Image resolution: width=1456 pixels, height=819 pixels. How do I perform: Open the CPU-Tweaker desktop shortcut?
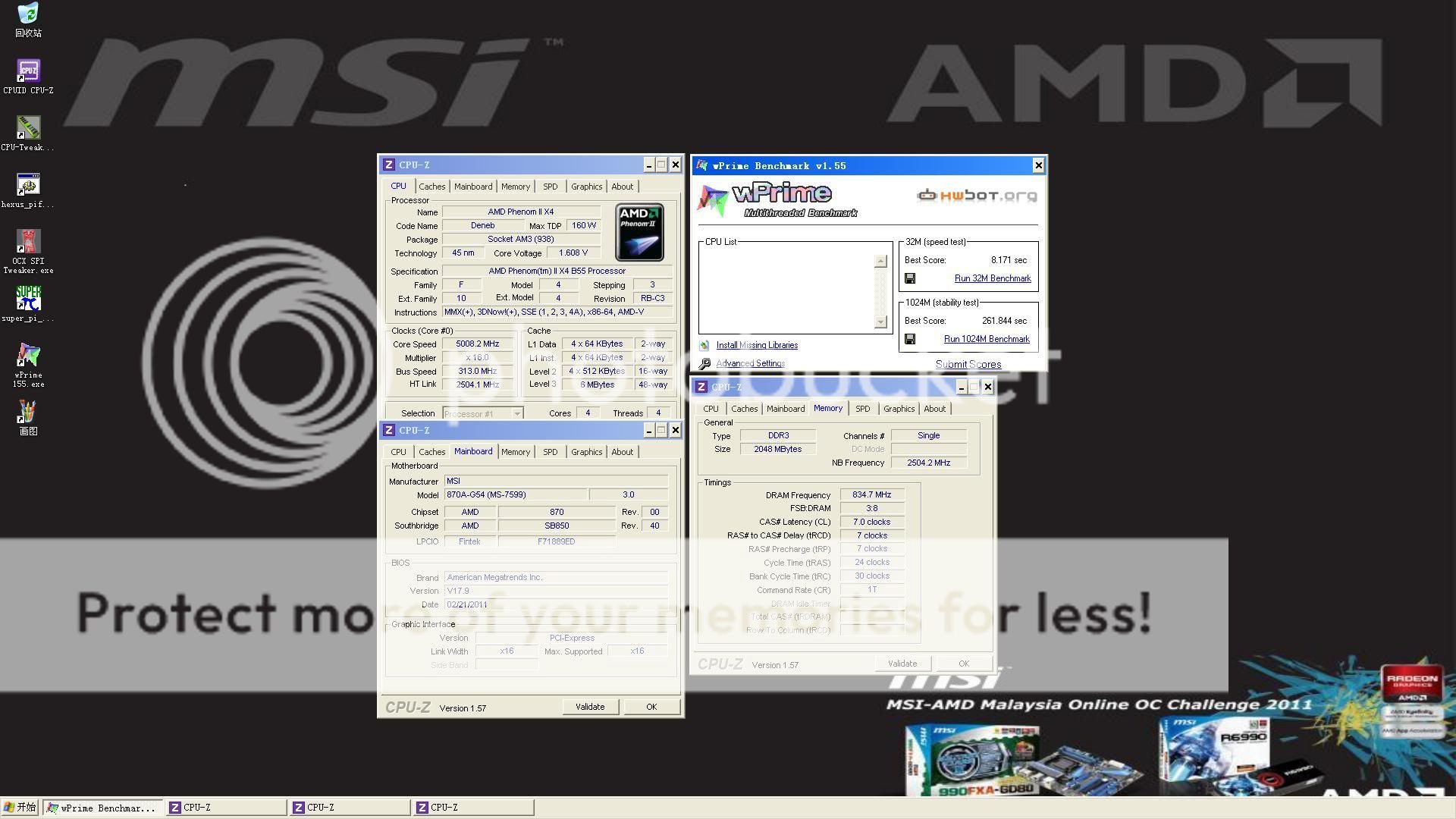pos(28,128)
